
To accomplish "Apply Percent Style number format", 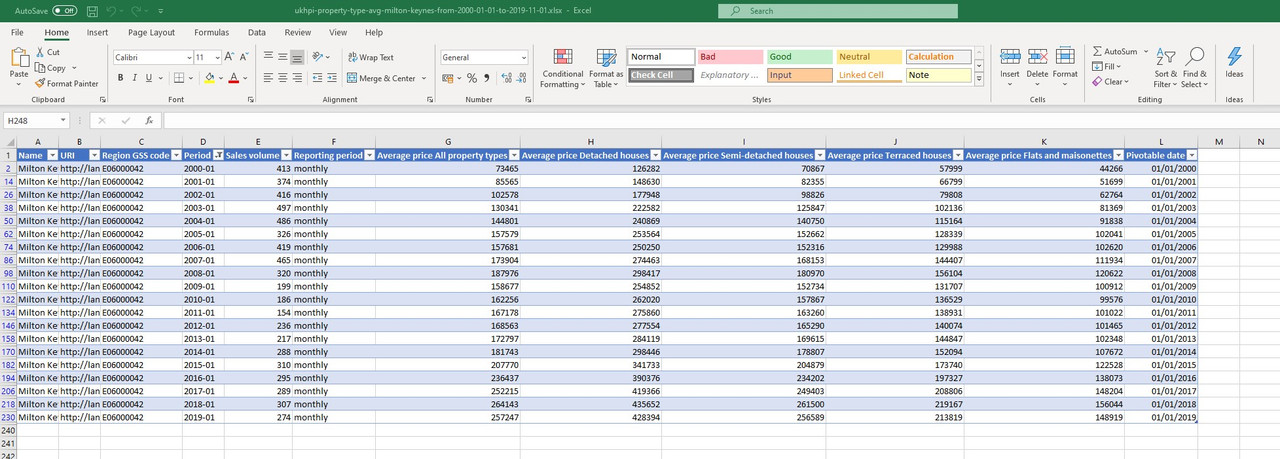I will 472,77.
